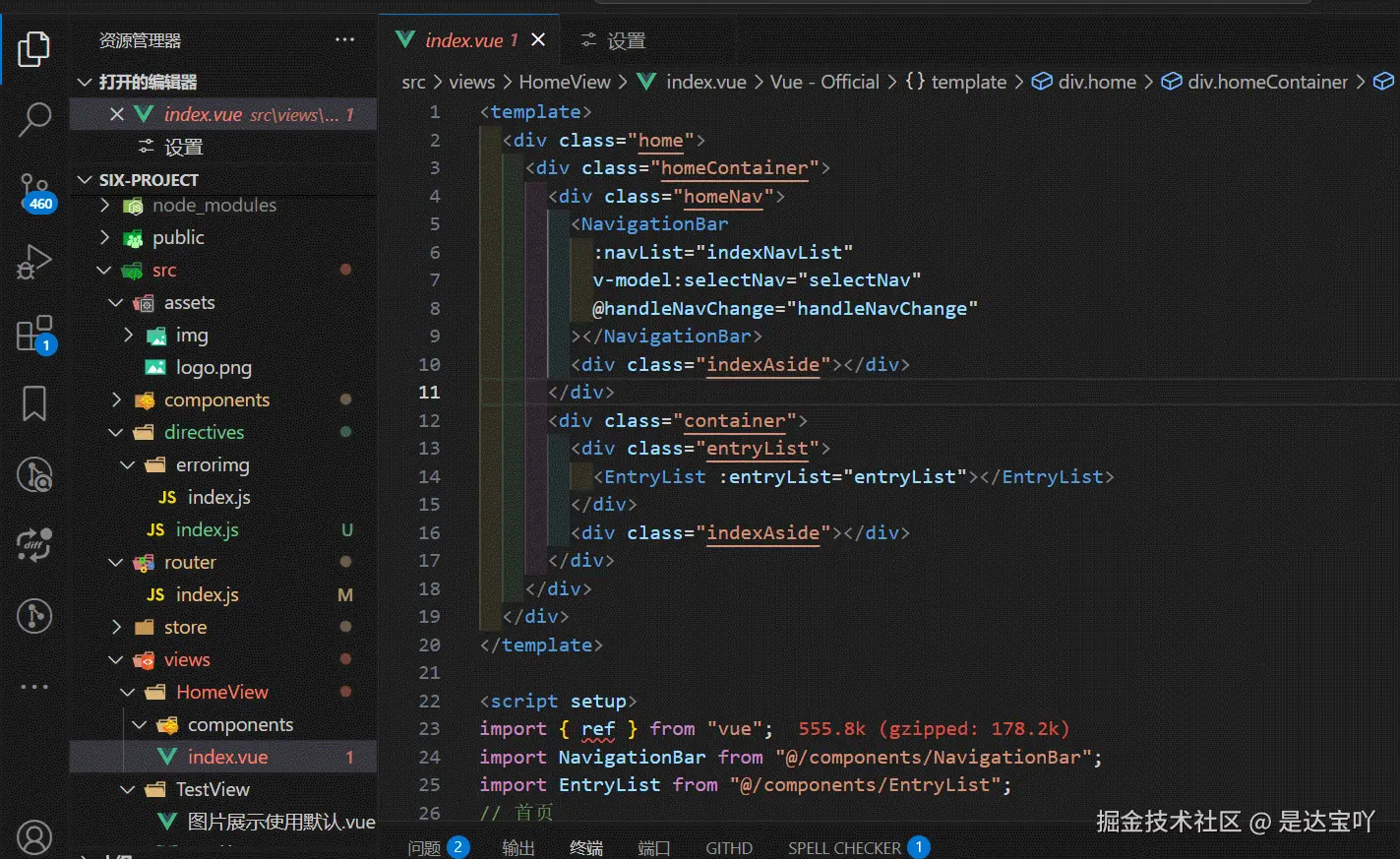Image resolution: width=1400 pixels, height=859 pixels.
Task: Select logo.png in the file tree
Action: pyautogui.click(x=213, y=367)
